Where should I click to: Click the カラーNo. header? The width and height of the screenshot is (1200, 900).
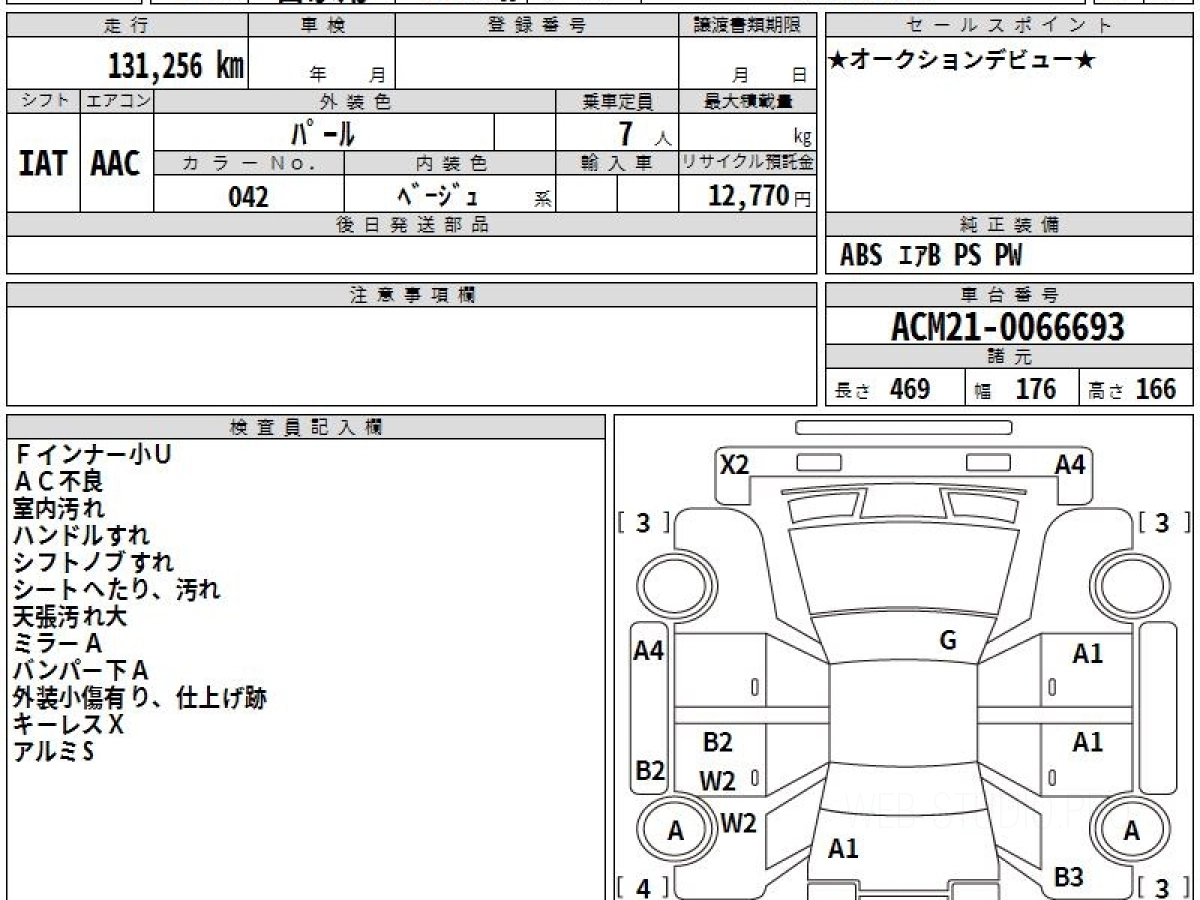pos(249,163)
